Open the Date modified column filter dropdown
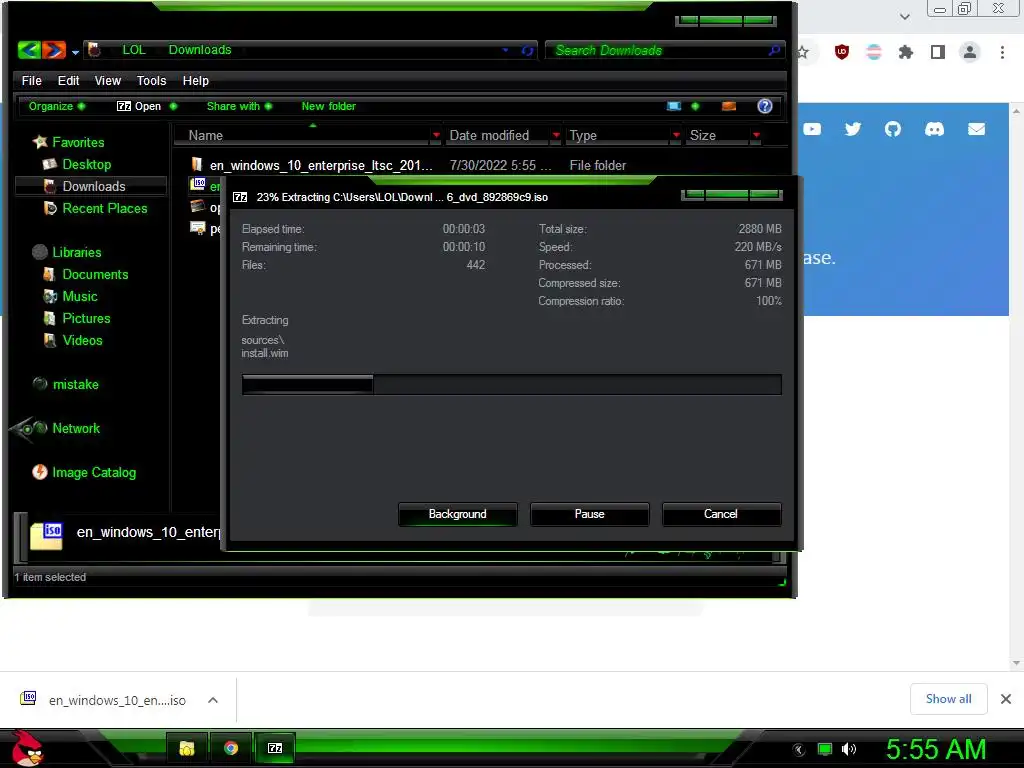 (x=556, y=135)
